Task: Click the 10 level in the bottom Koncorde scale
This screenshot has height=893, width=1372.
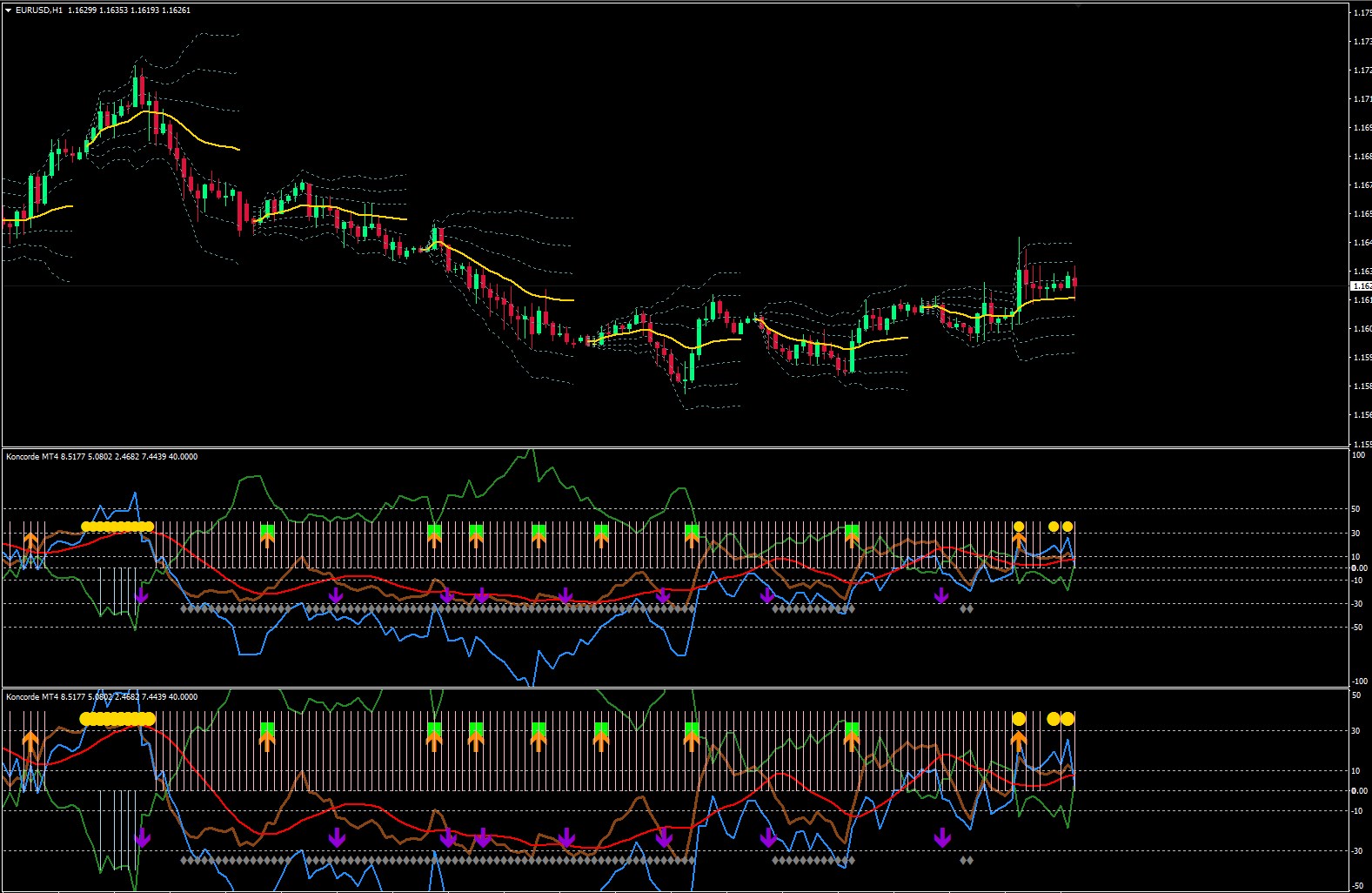Action: point(1357,771)
